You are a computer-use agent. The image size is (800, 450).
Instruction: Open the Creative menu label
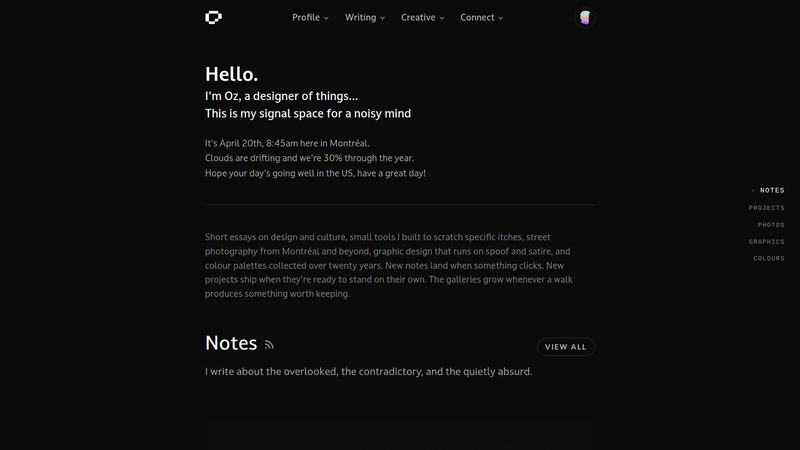(x=418, y=17)
